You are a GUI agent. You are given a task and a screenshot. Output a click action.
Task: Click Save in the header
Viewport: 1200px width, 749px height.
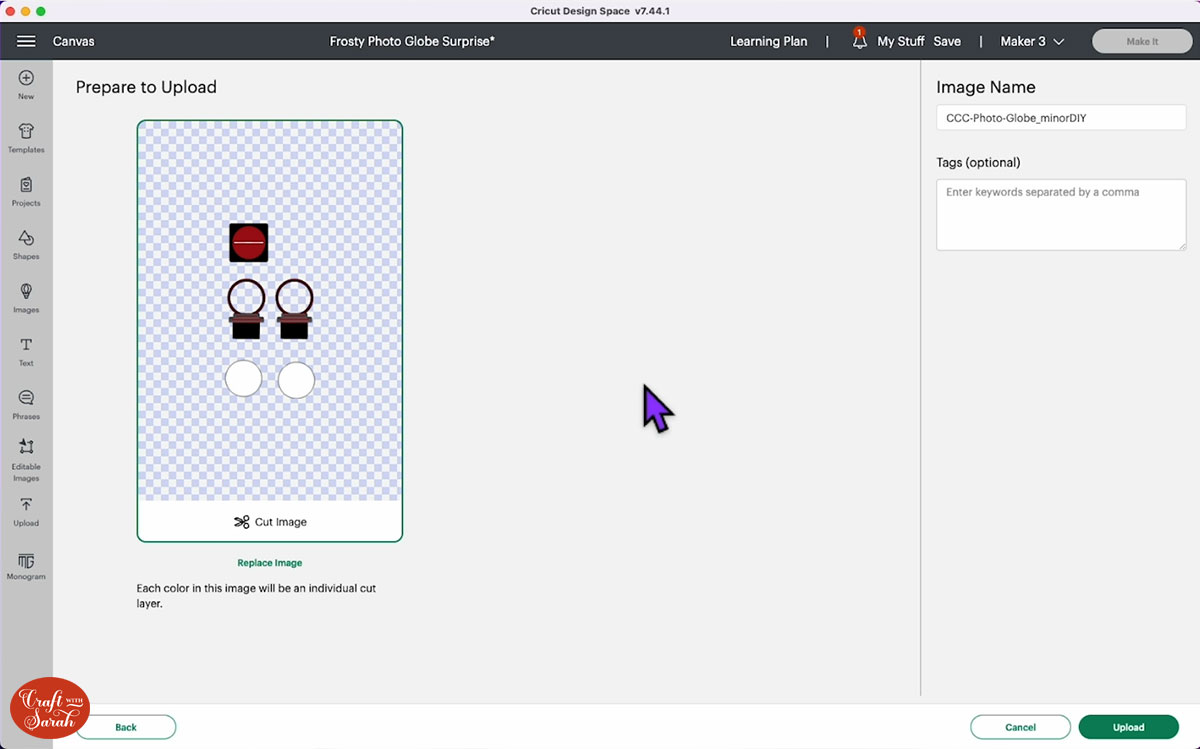[947, 41]
